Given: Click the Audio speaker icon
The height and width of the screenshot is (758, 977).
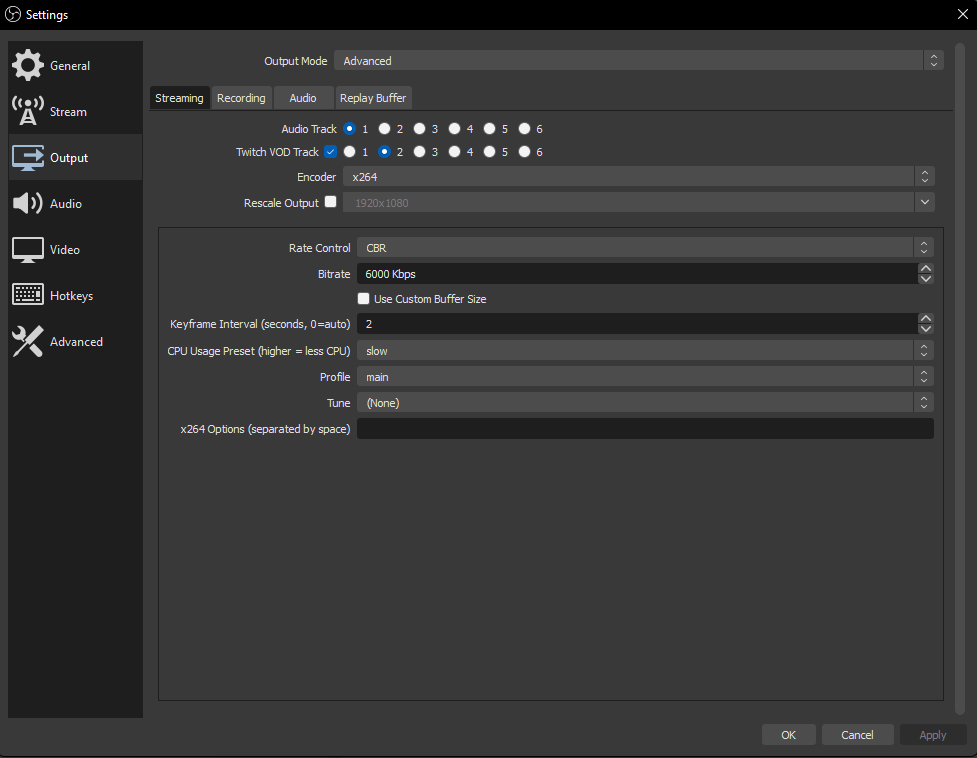Looking at the screenshot, I should [x=27, y=203].
